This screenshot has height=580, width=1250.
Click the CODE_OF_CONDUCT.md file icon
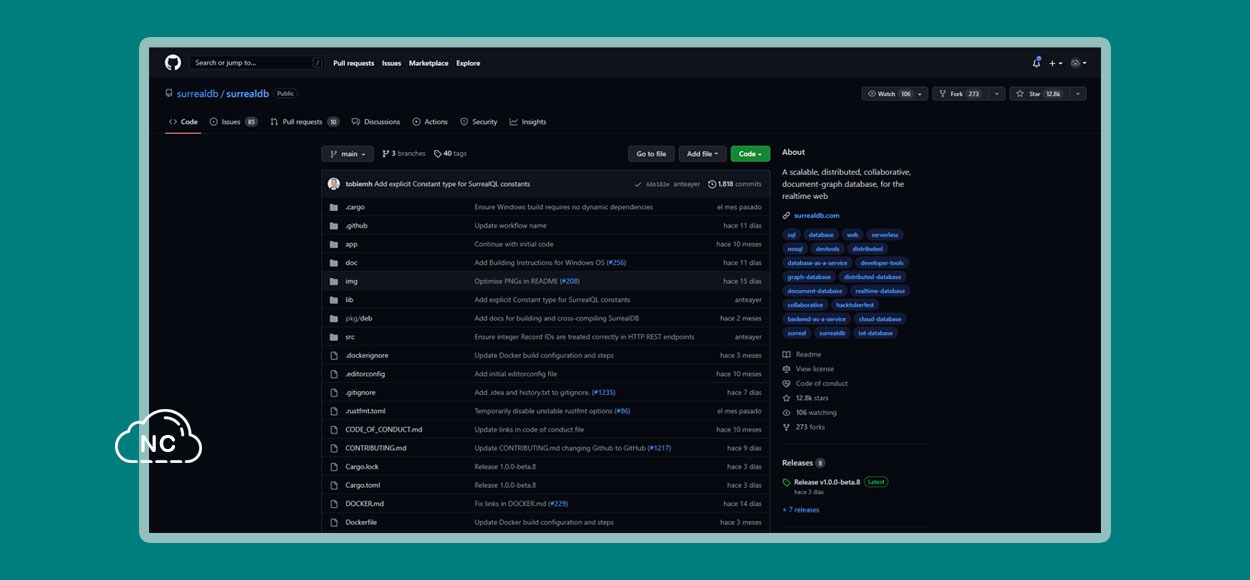[334, 429]
